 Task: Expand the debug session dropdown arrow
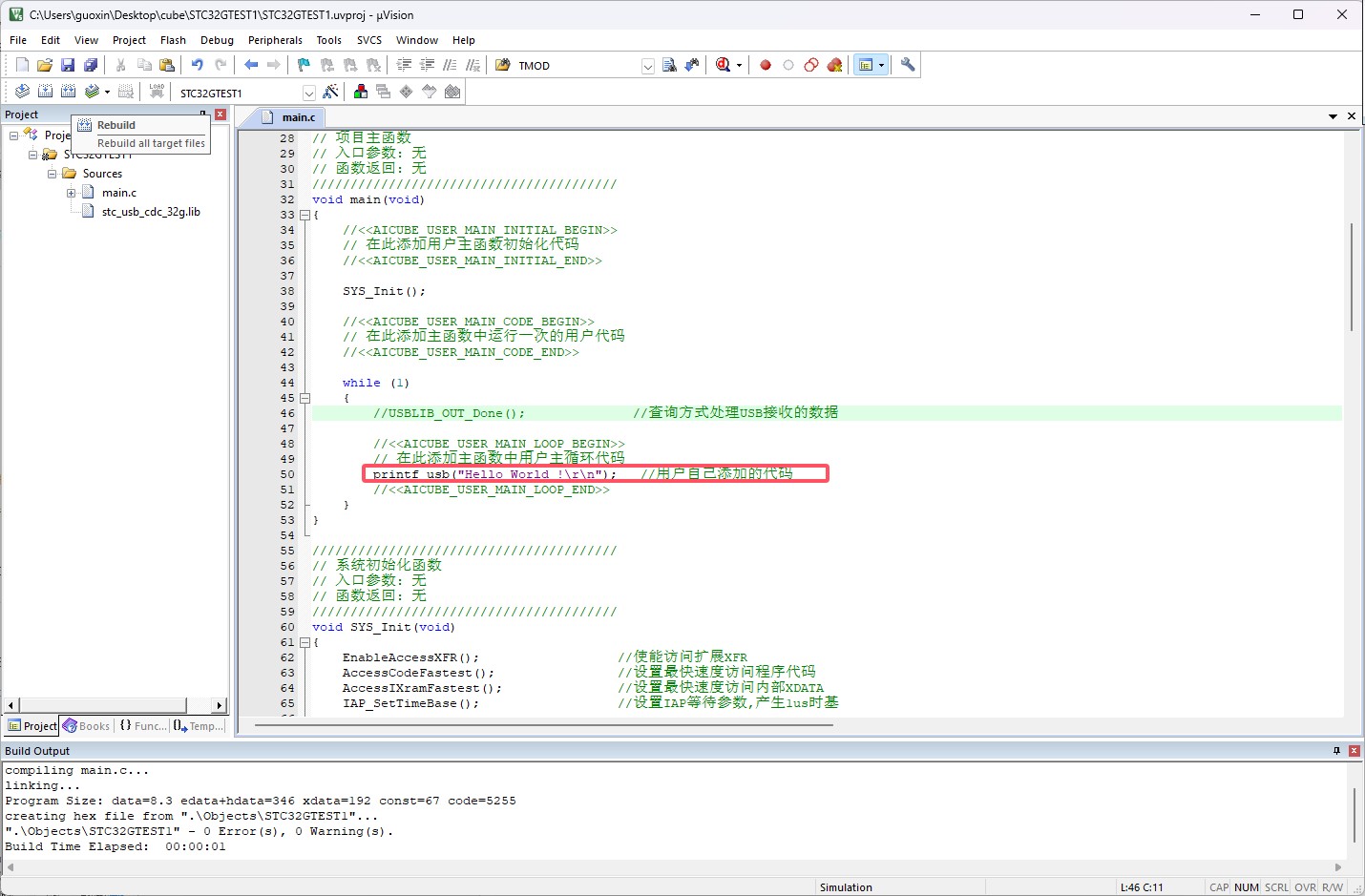[739, 65]
